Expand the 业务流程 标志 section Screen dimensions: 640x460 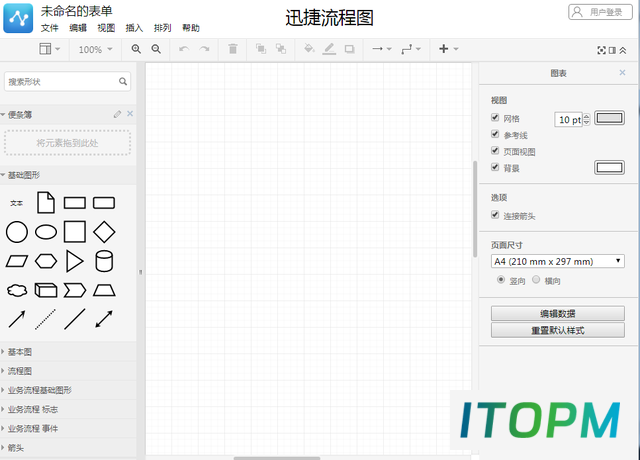68,409
